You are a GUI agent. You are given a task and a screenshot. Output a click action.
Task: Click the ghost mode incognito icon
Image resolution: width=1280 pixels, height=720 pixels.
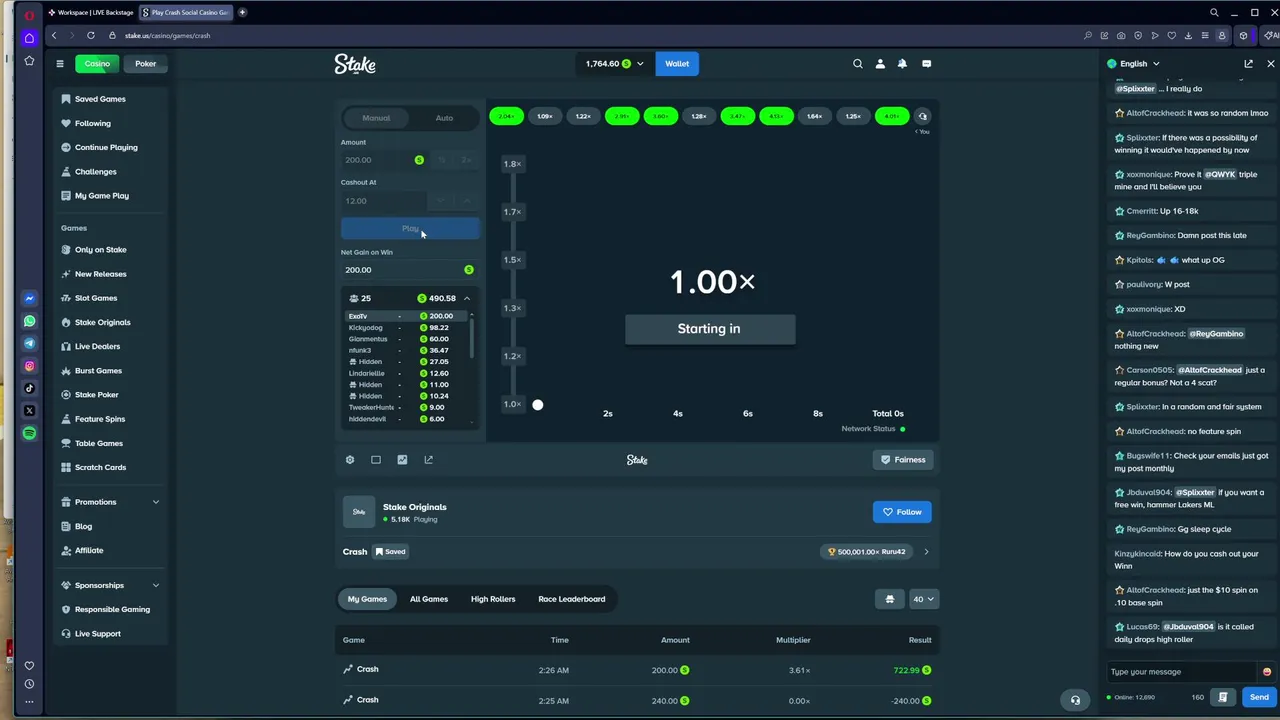pos(890,599)
